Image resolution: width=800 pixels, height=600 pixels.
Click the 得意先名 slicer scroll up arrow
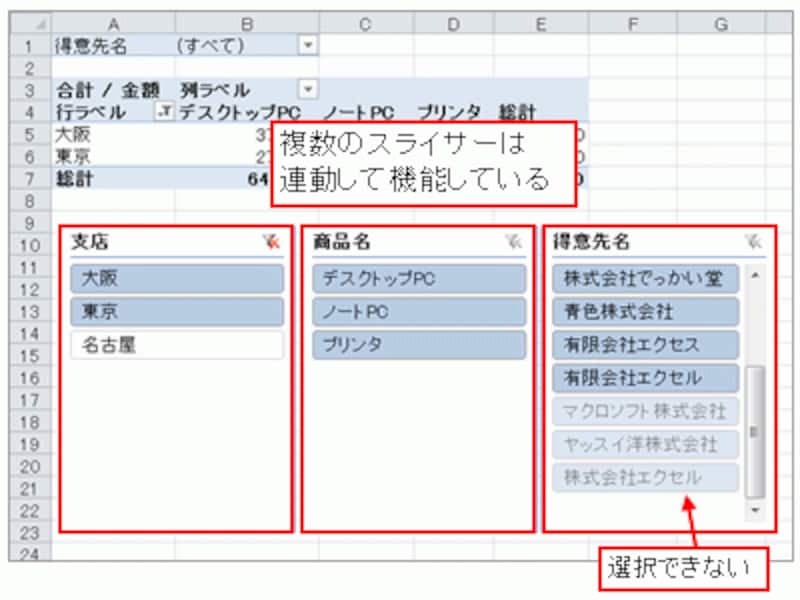tap(755, 276)
